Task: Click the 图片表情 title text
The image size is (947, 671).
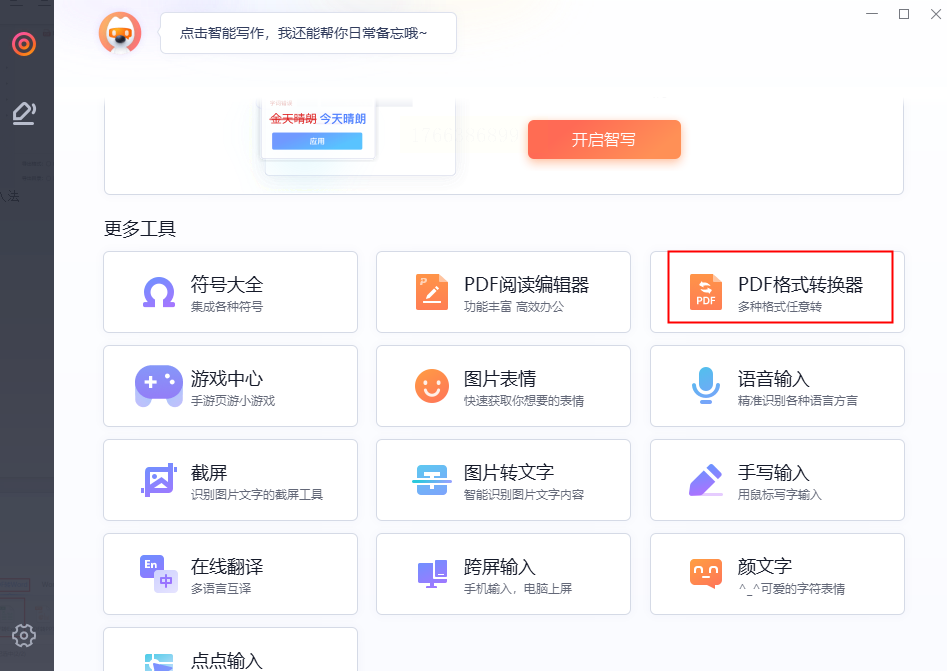Action: click(x=500, y=379)
